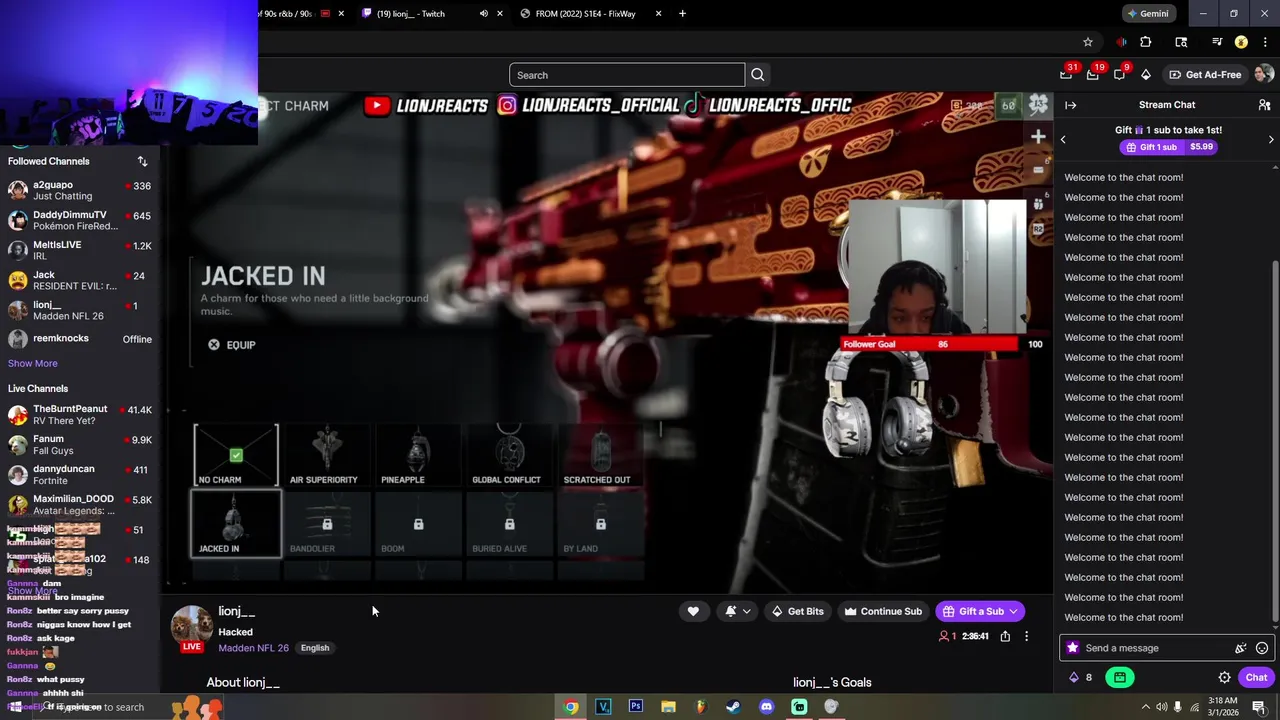Focus the Twitch Search field
The height and width of the screenshot is (720, 1280).
click(x=627, y=75)
